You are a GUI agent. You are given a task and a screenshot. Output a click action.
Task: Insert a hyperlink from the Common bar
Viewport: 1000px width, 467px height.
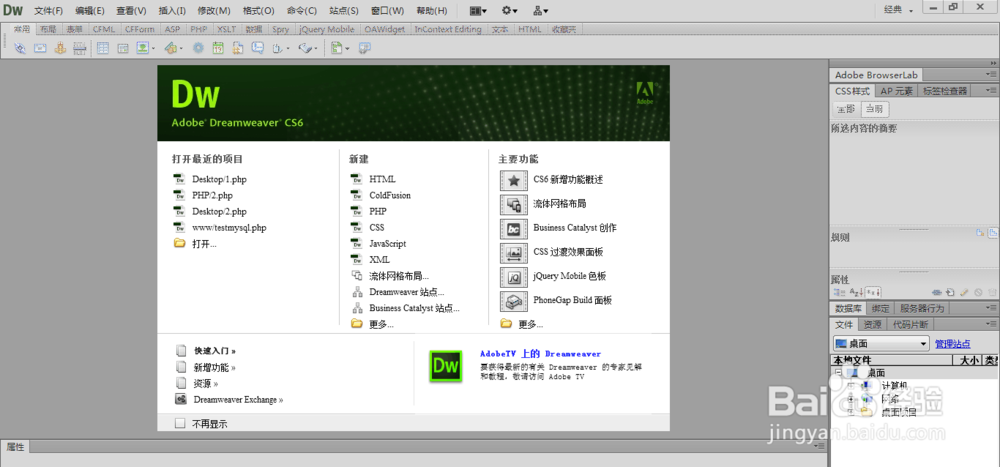click(x=20, y=48)
